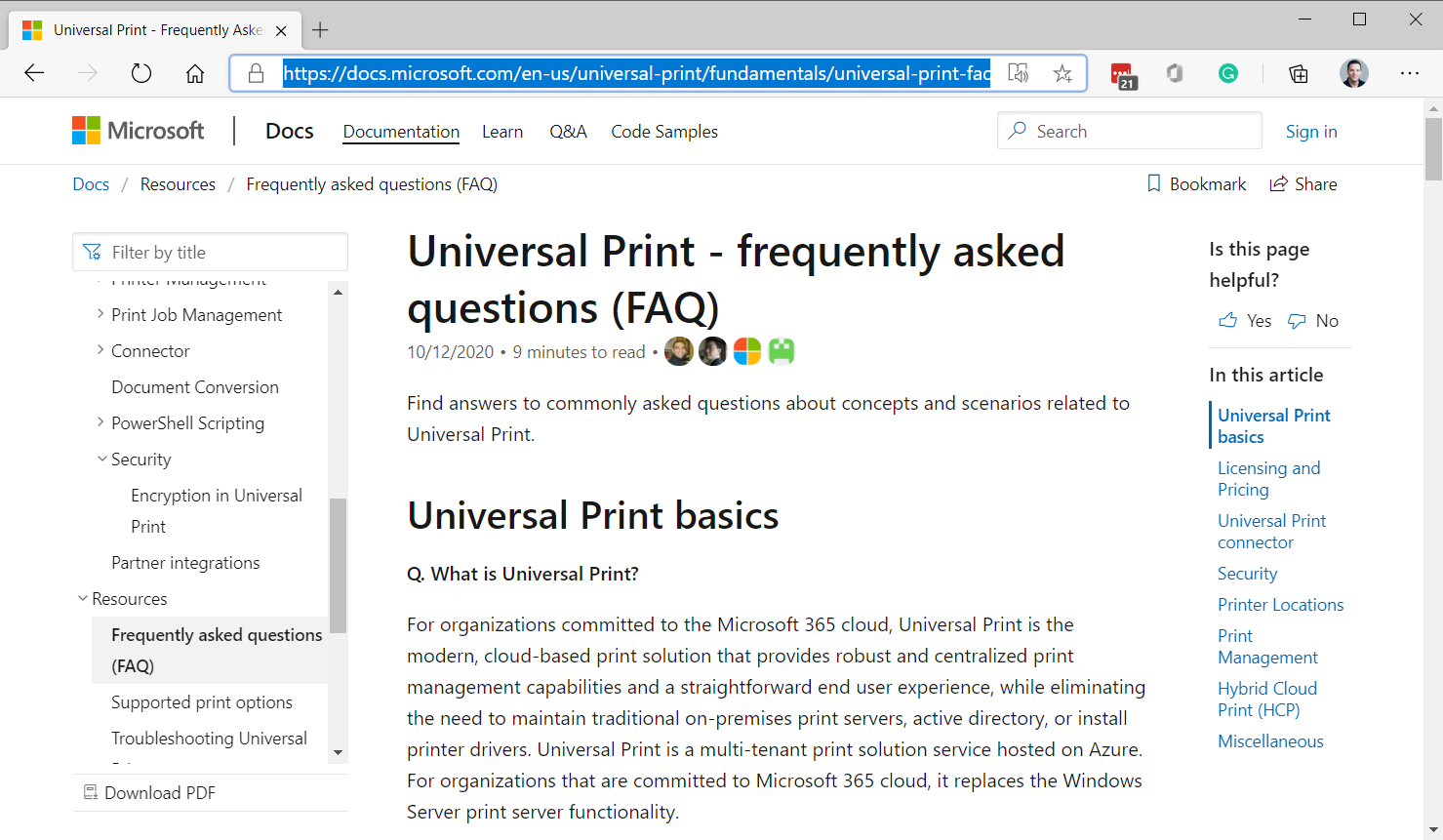1443x840 pixels.
Task: Collapse the Security tree node
Action: (101, 459)
